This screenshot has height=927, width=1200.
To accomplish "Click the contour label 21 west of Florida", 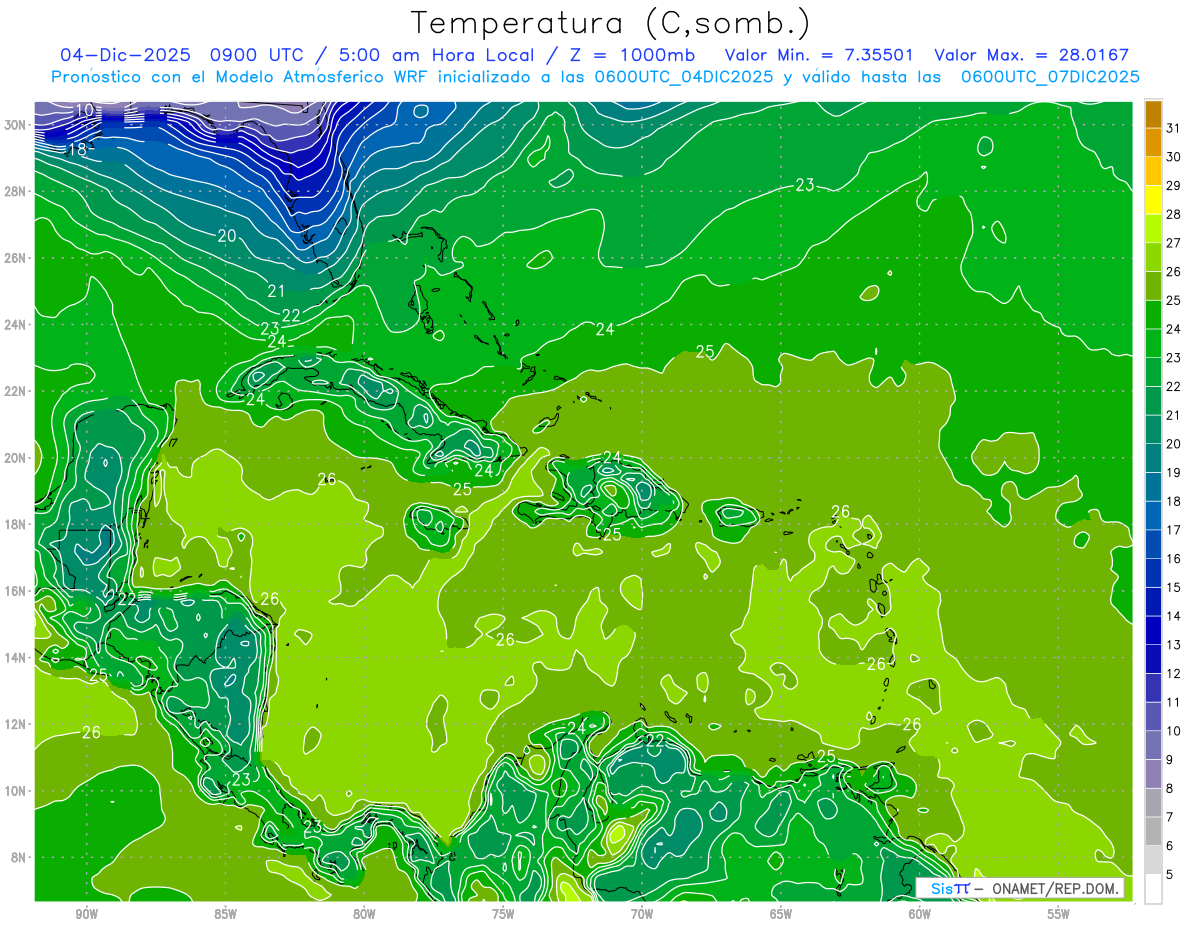I will click(x=277, y=291).
